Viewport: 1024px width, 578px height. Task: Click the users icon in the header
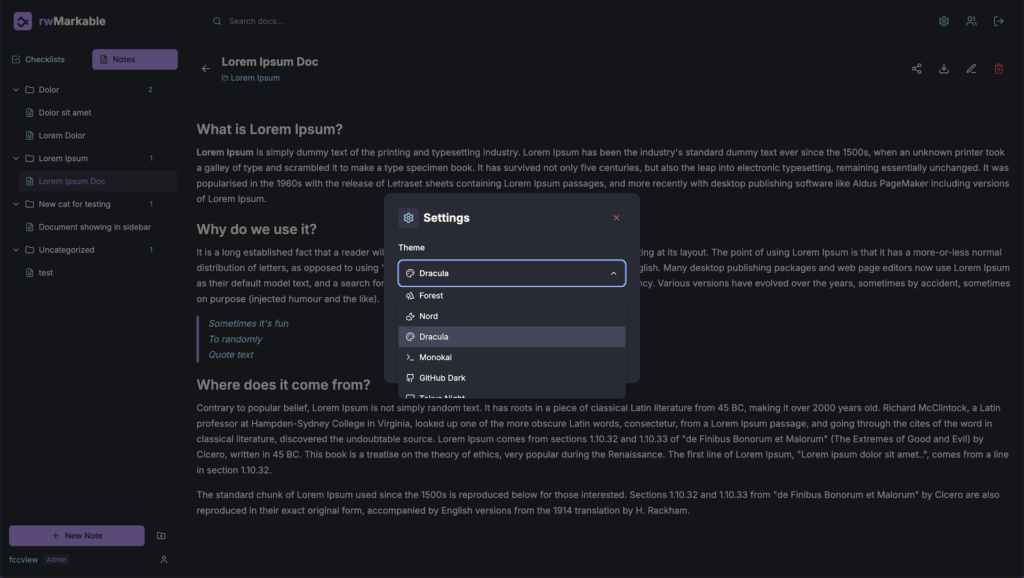(x=971, y=21)
